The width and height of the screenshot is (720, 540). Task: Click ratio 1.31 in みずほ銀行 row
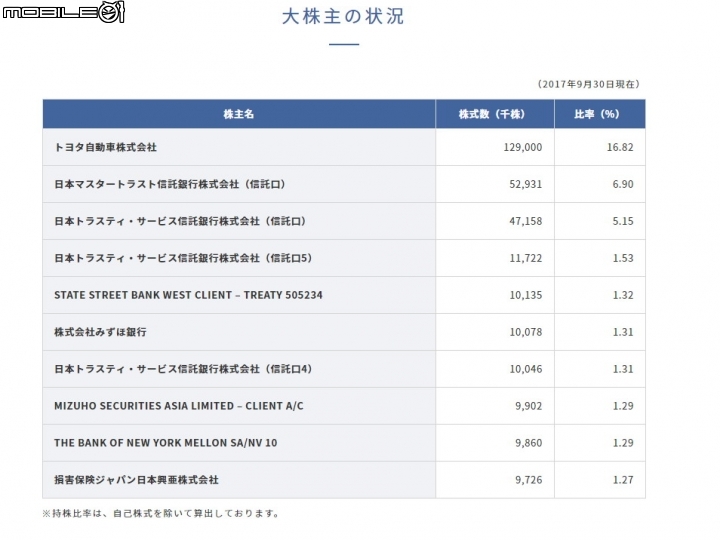point(623,332)
